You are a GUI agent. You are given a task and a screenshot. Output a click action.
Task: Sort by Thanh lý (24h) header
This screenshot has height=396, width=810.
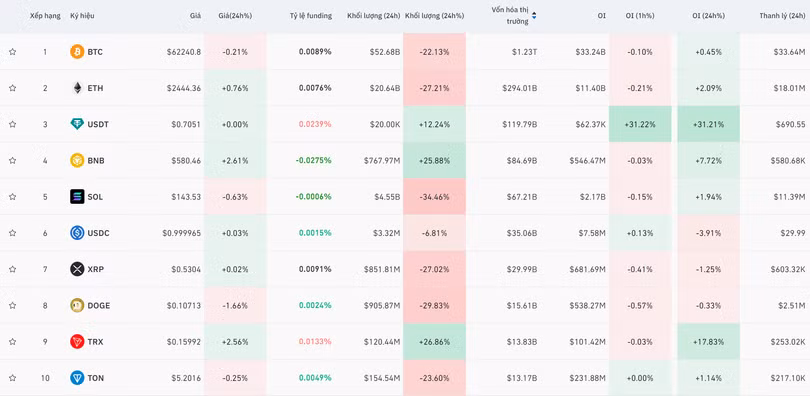(782, 16)
